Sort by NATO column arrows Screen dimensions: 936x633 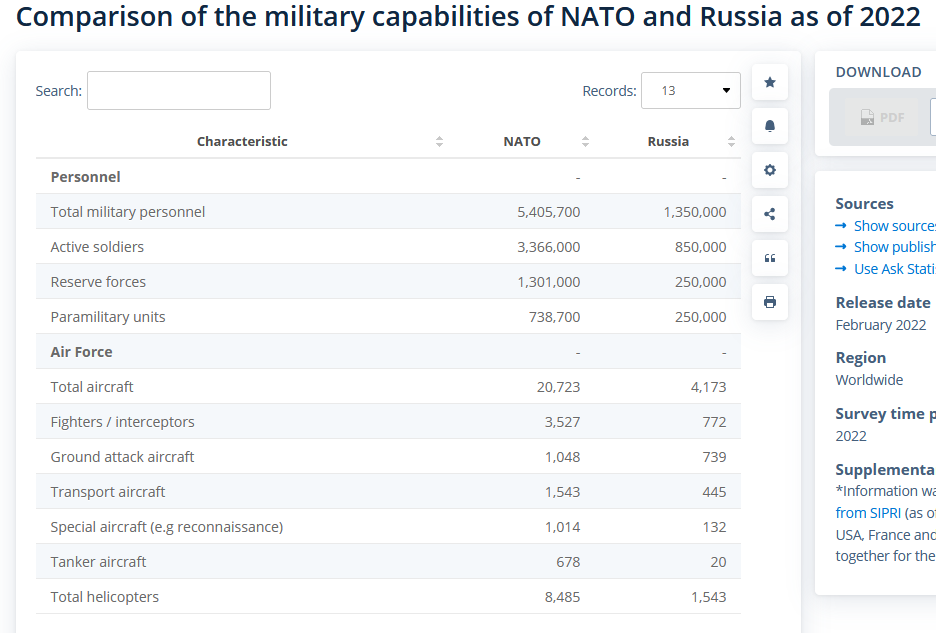coord(586,142)
